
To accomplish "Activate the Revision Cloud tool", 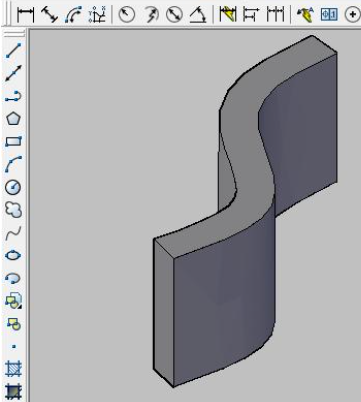I will pos(13,210).
